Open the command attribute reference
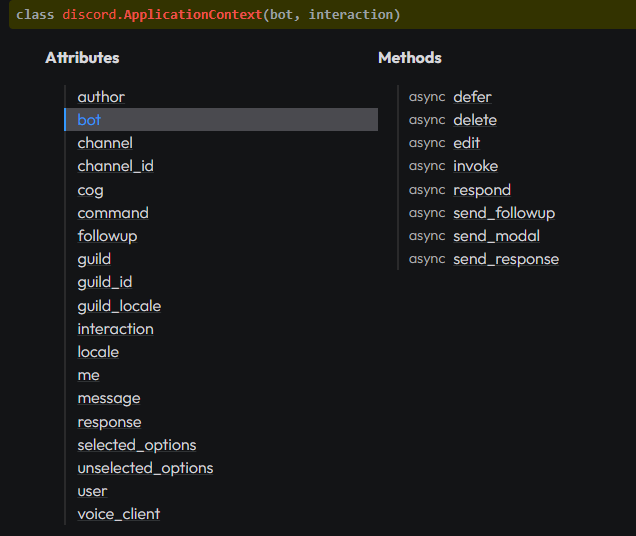Viewport: 636px width, 536px height. click(113, 213)
